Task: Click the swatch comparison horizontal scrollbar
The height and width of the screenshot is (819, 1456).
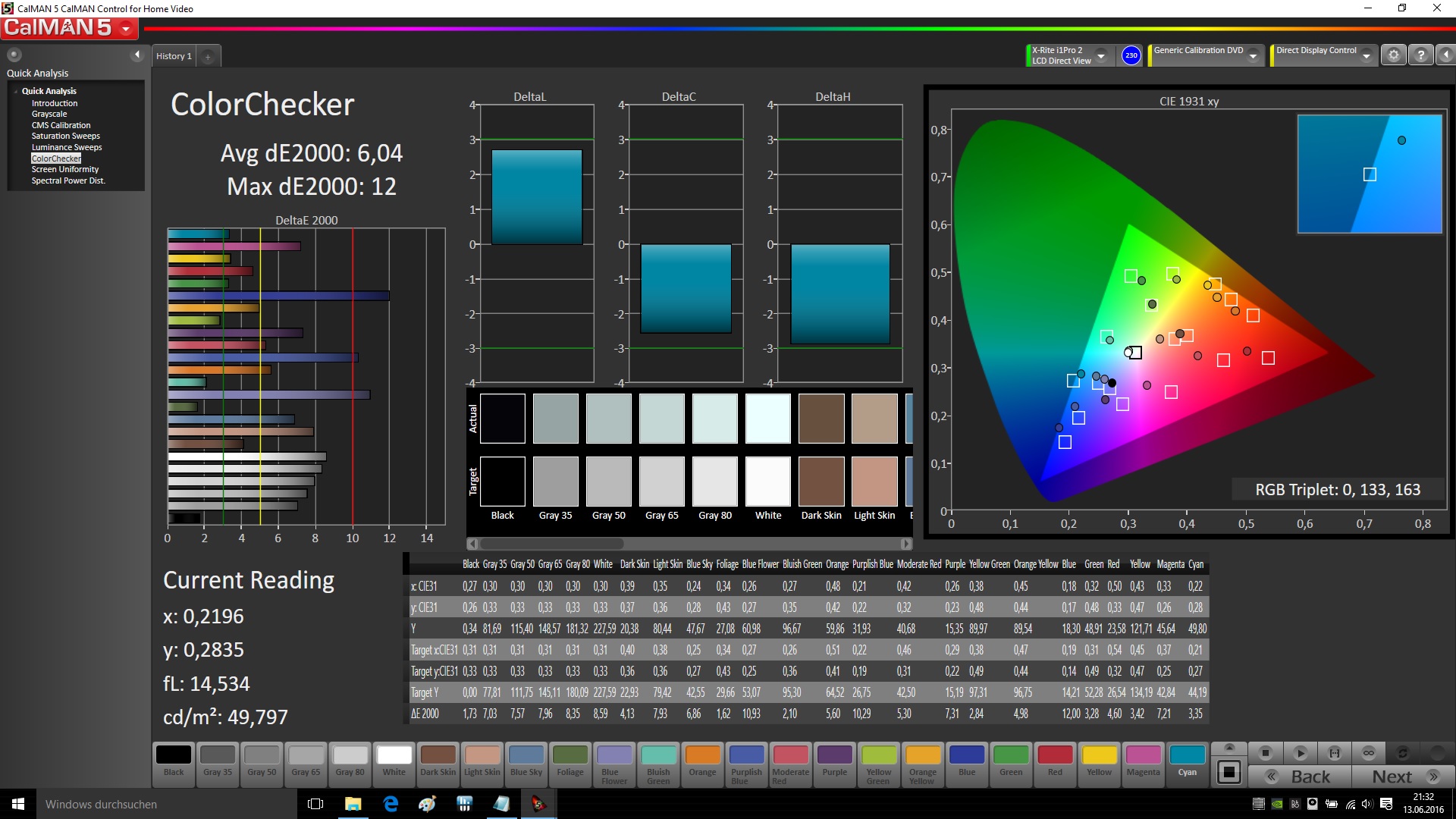Action: point(551,544)
